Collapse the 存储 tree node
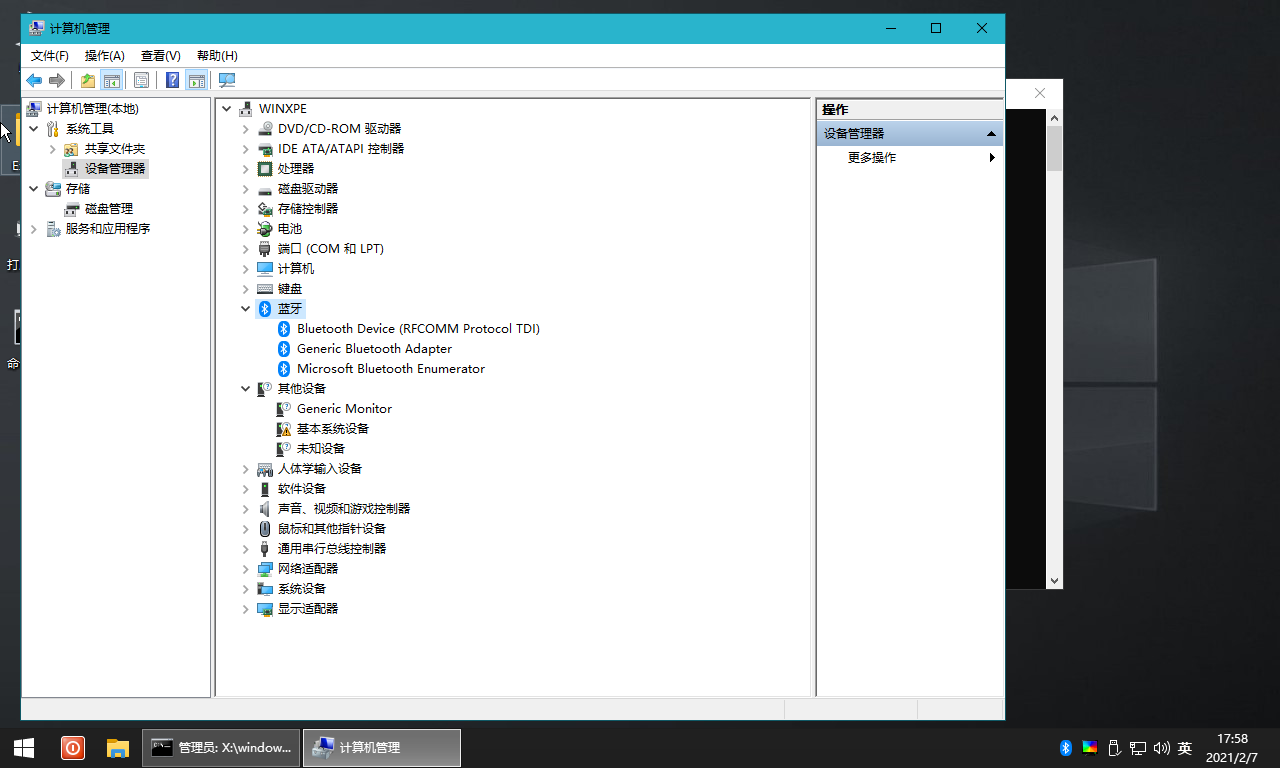The height and width of the screenshot is (768, 1280). (33, 188)
